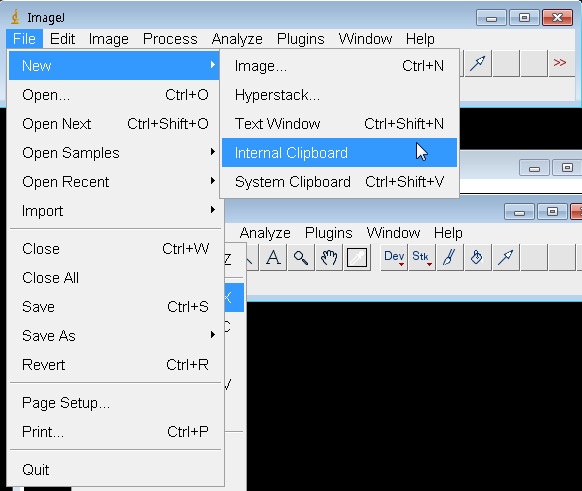Expand the Open Recent submenu
The height and width of the screenshot is (491, 582).
[114, 182]
